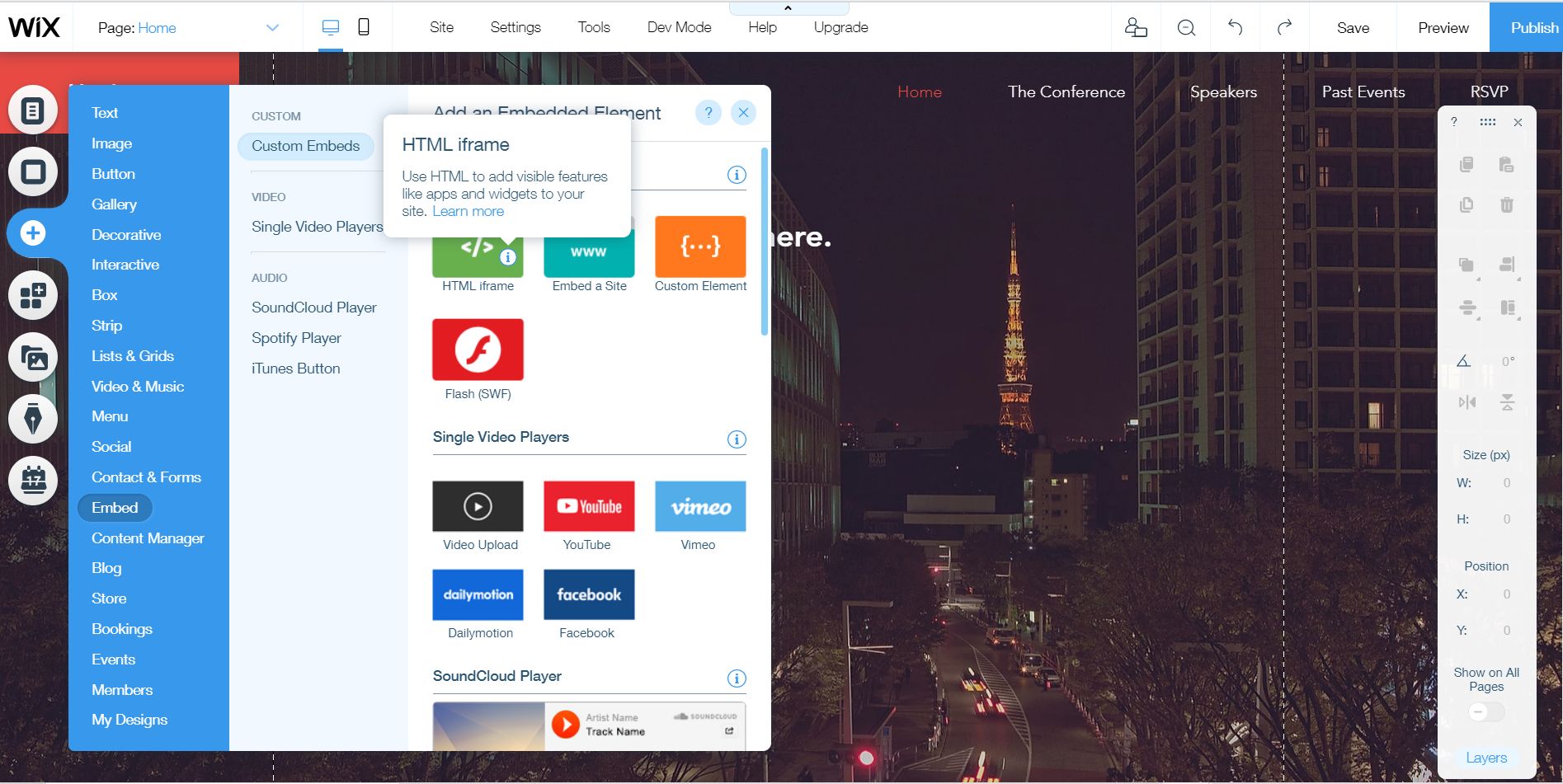Delete the element using the trash icon

(1507, 204)
